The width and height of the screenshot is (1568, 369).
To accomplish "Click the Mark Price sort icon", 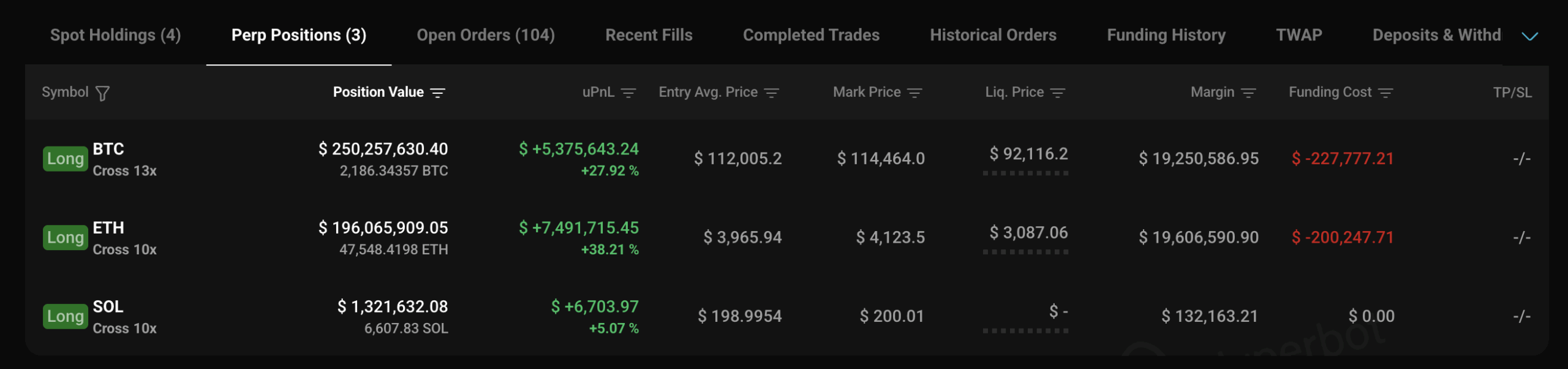I will 914,93.
